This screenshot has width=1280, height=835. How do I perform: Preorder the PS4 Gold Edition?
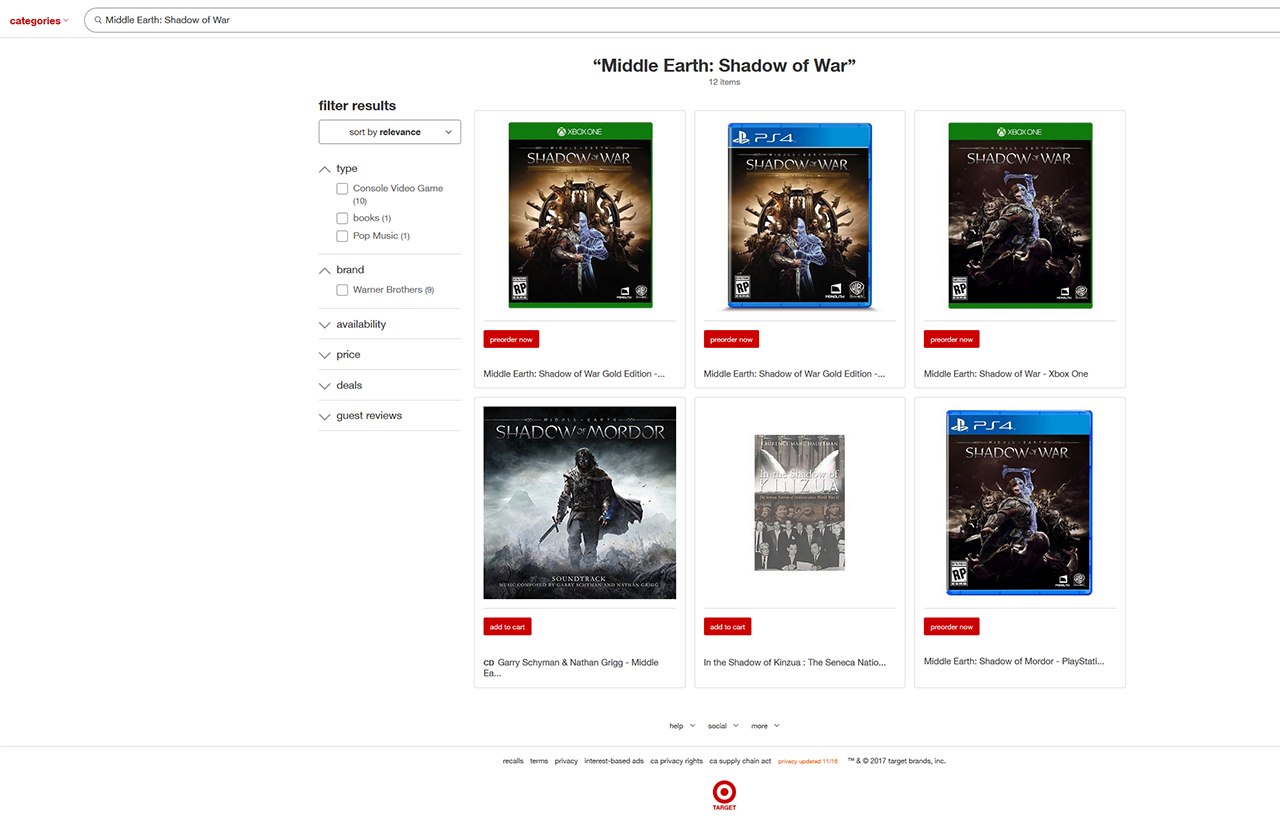point(731,339)
